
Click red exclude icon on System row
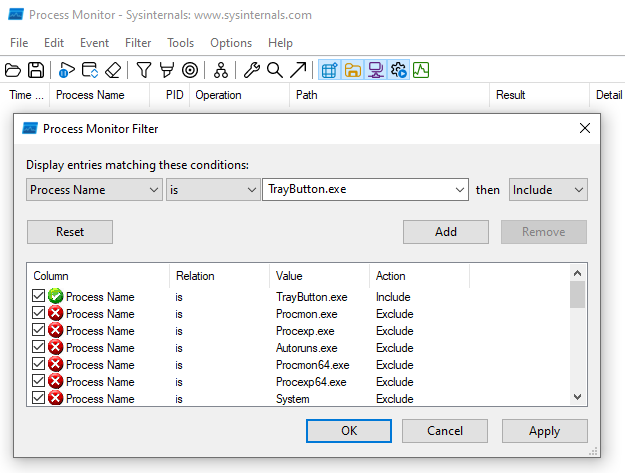point(55,398)
